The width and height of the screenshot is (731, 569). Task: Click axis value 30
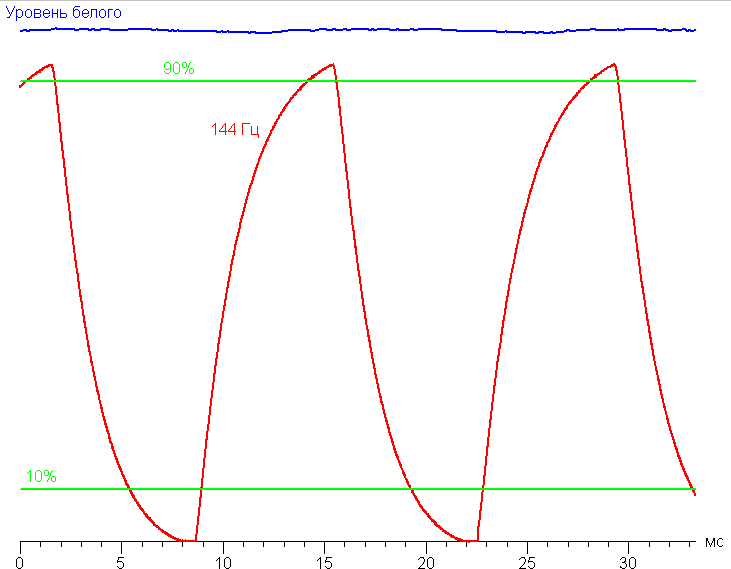[628, 562]
